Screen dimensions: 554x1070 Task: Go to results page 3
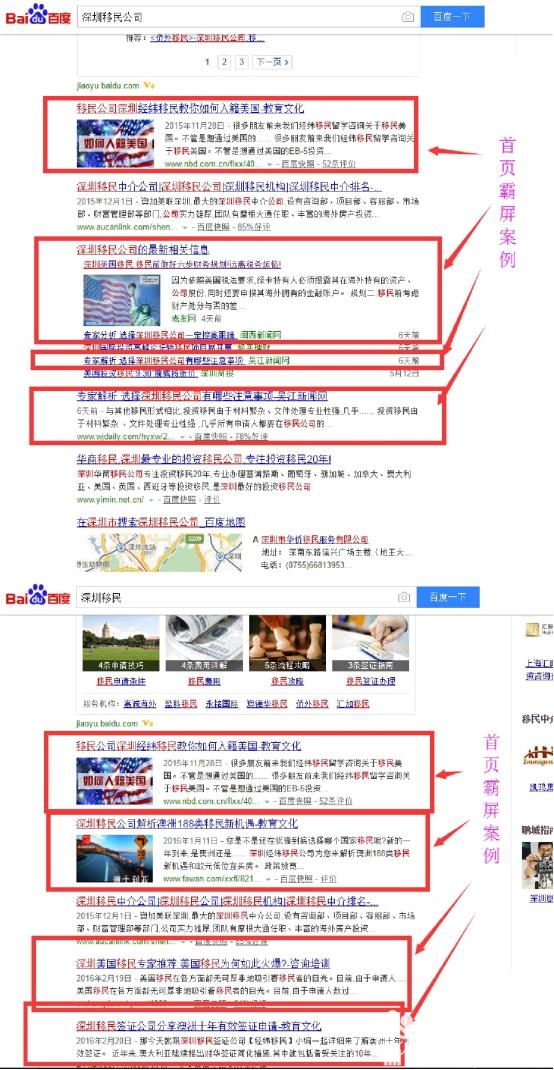[x=242, y=62]
